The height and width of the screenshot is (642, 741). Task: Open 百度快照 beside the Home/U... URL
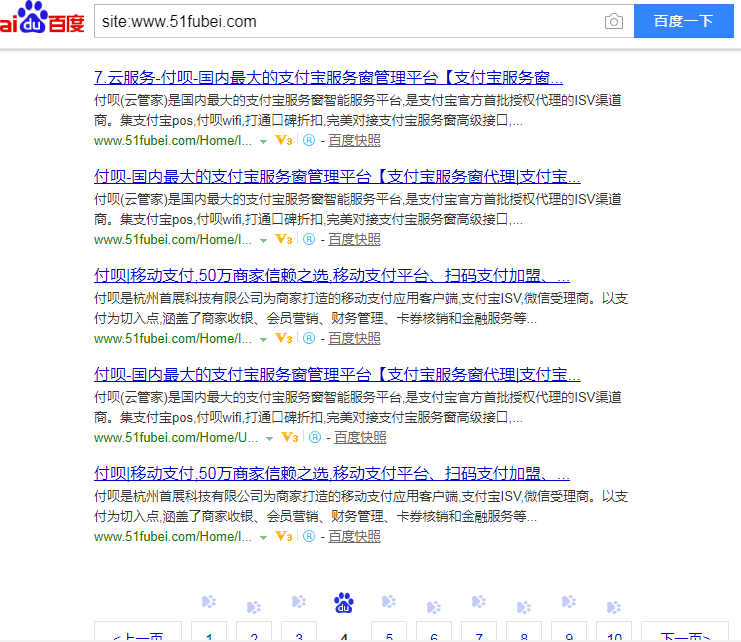pyautogui.click(x=360, y=438)
